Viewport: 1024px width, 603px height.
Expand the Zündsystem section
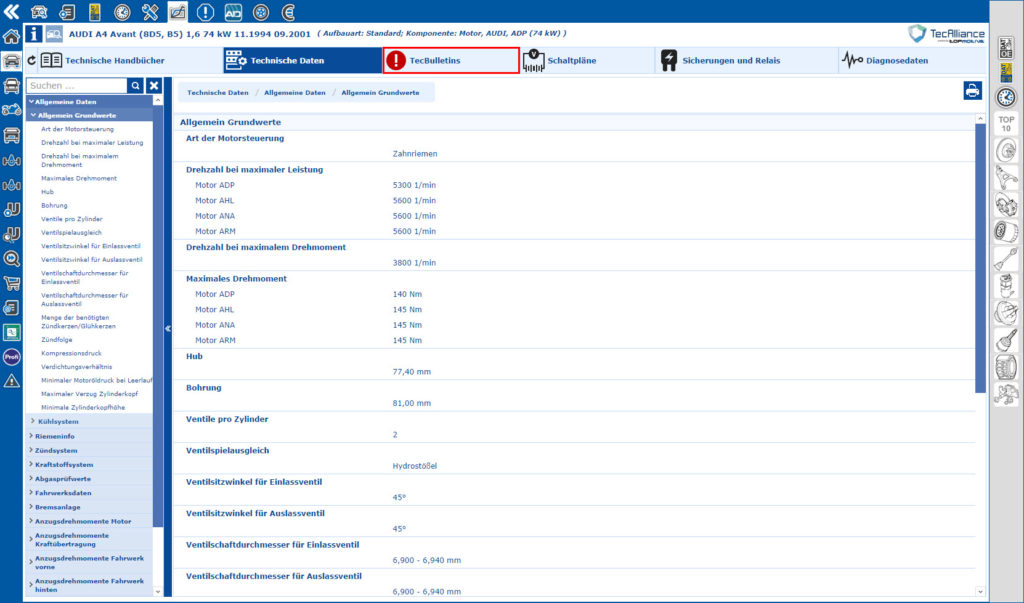tap(89, 450)
